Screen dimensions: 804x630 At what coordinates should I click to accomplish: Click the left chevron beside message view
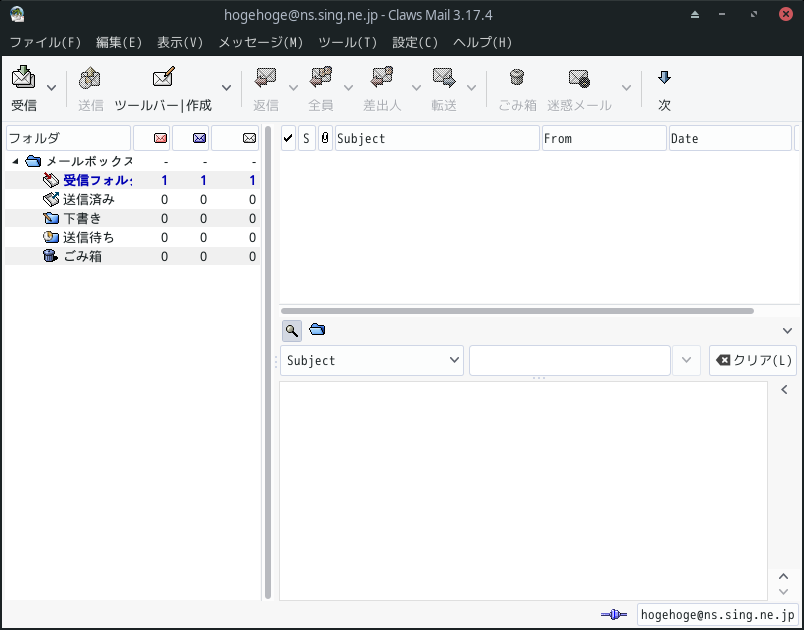(x=785, y=390)
